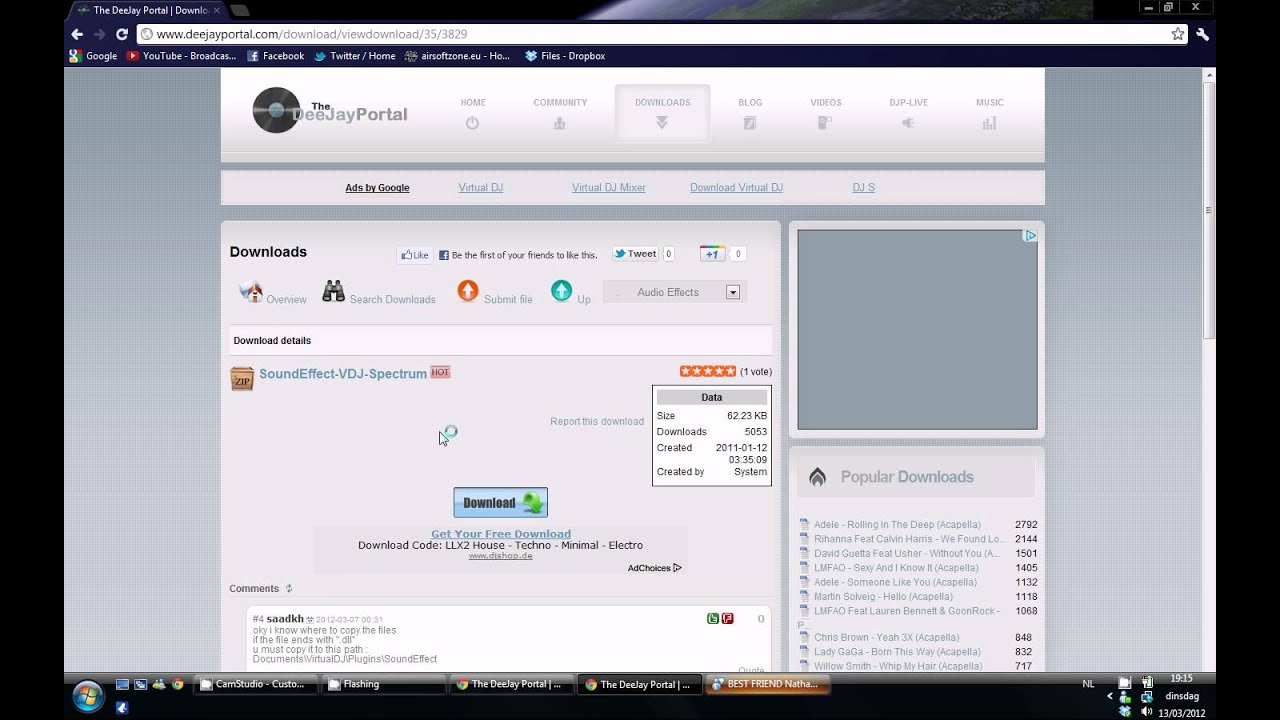Click the teal Up arrow icon

561,290
